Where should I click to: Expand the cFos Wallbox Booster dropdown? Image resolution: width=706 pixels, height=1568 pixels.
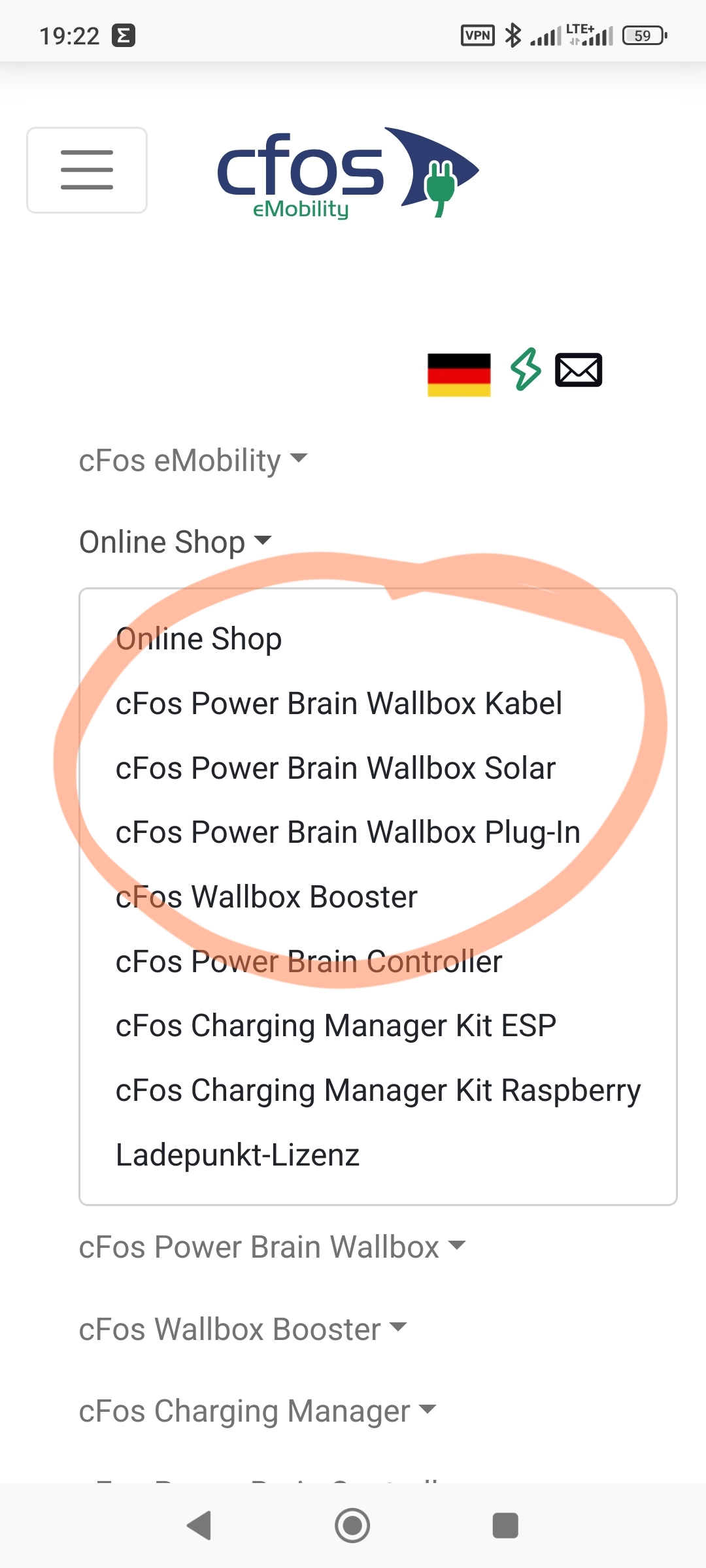tap(243, 1330)
